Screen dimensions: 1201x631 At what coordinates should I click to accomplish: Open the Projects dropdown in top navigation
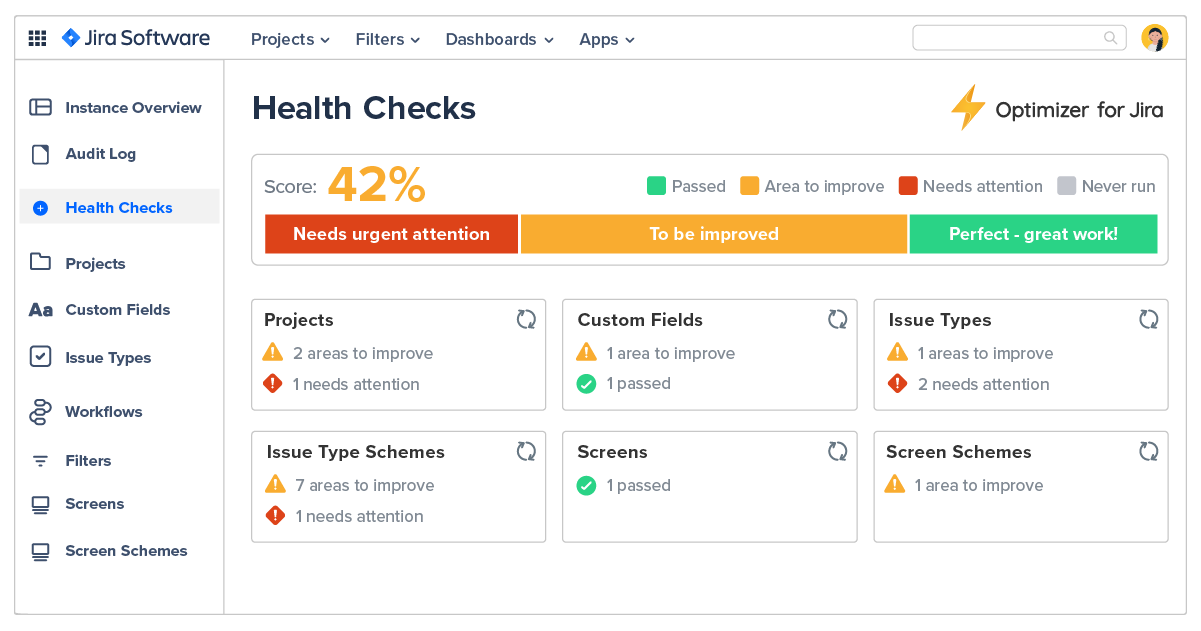tap(290, 39)
